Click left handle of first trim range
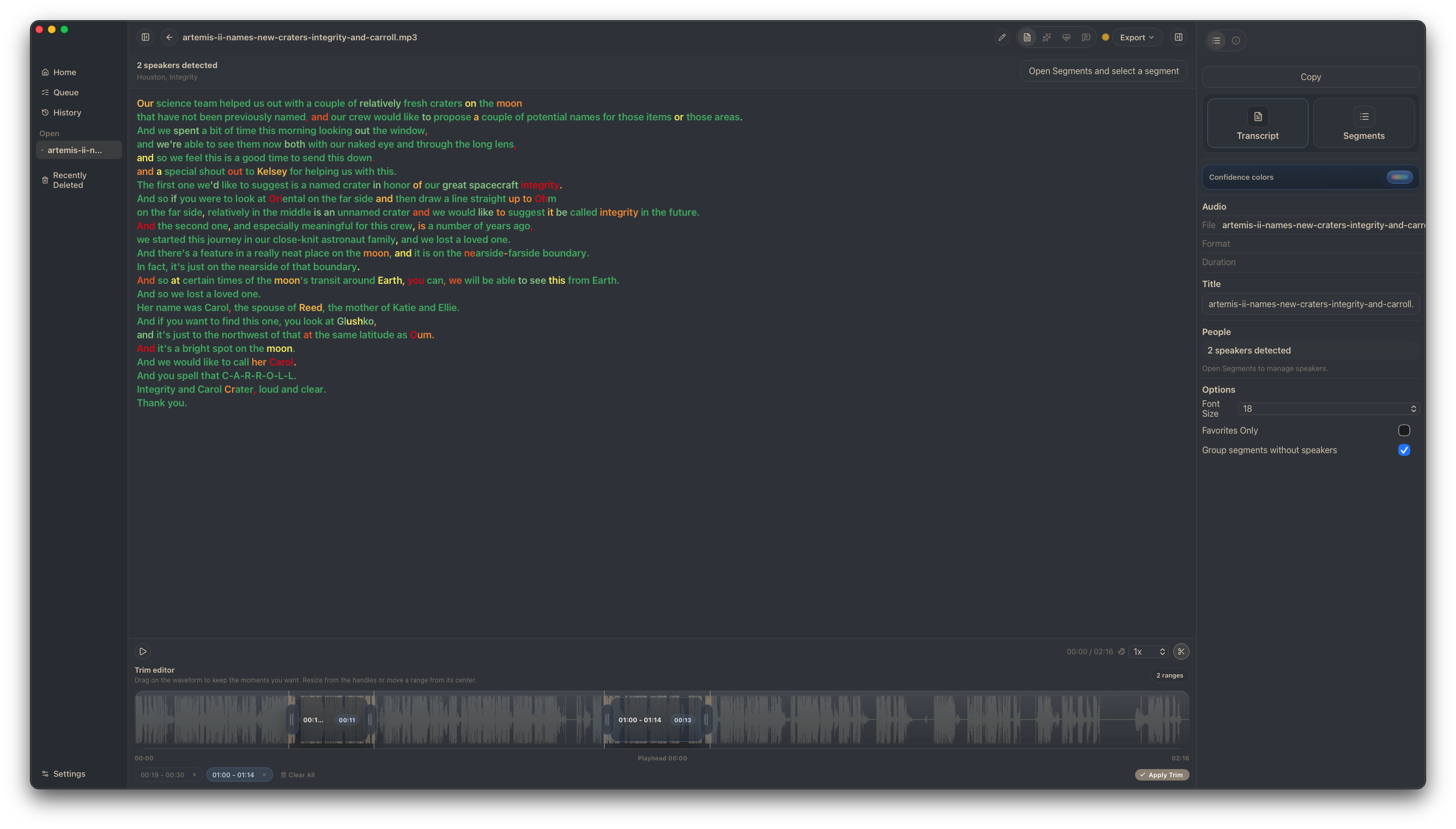The height and width of the screenshot is (829, 1456). coord(292,720)
